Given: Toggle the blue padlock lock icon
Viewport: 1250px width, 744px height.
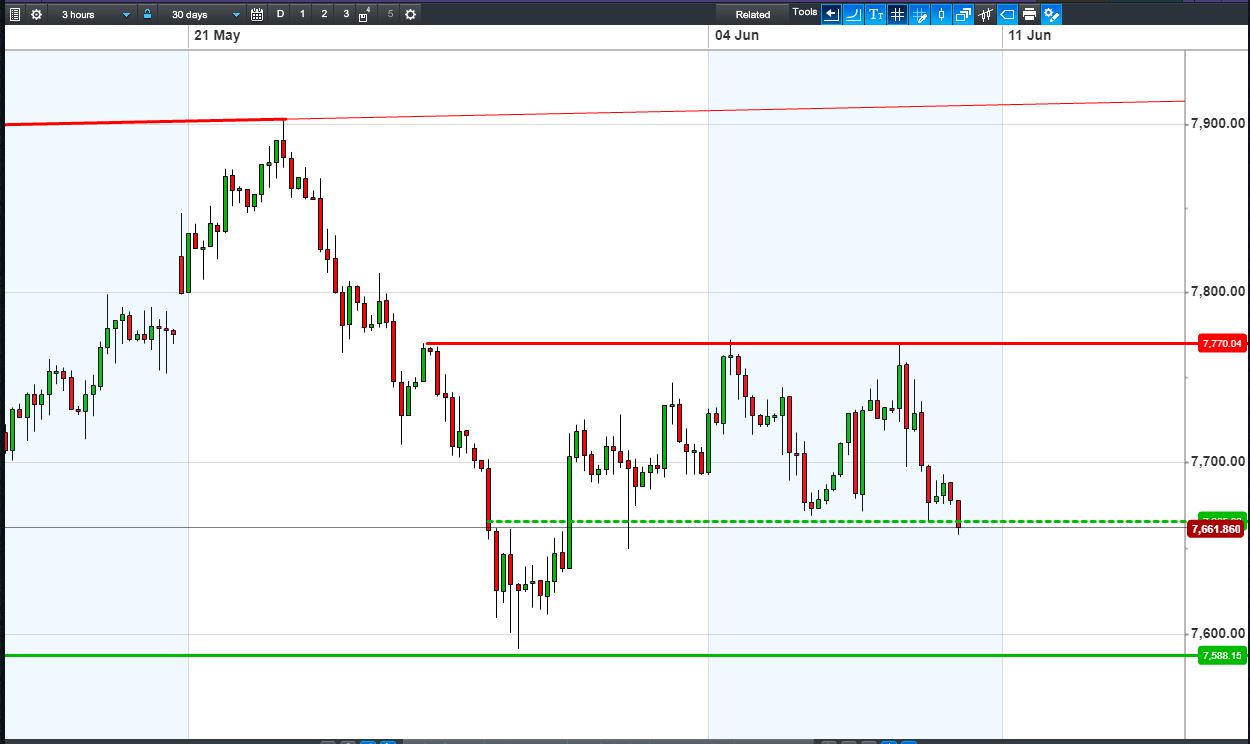Looking at the screenshot, I should pos(147,14).
